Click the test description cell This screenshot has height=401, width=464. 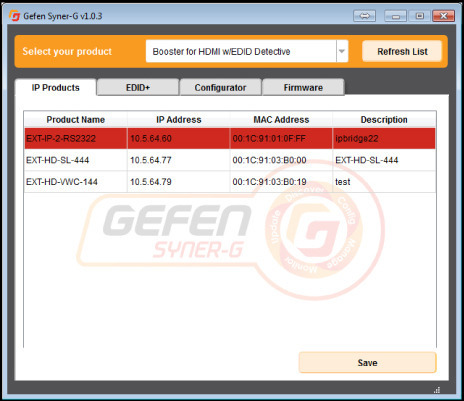384,182
